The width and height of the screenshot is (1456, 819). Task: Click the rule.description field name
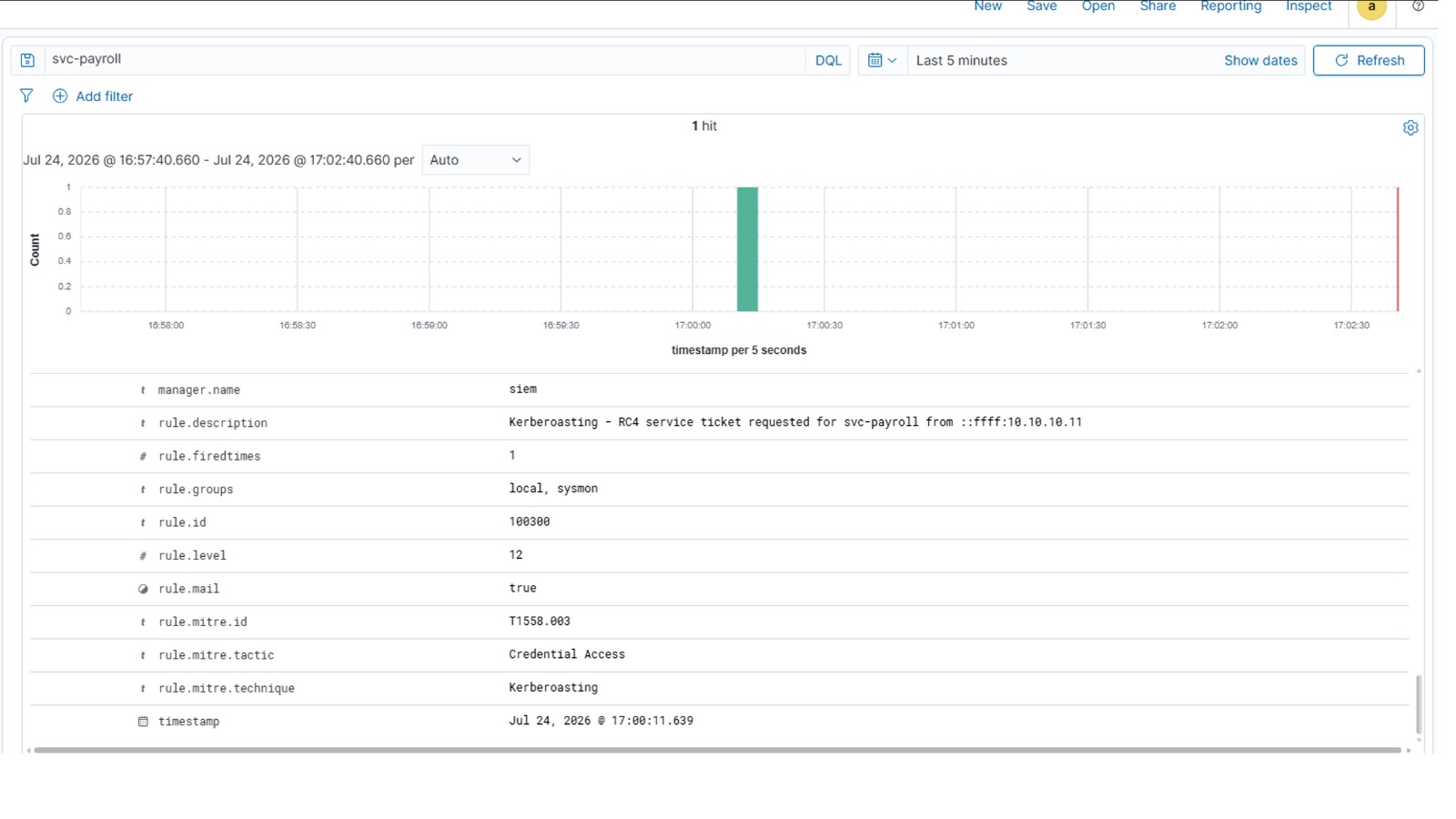pyautogui.click(x=213, y=423)
